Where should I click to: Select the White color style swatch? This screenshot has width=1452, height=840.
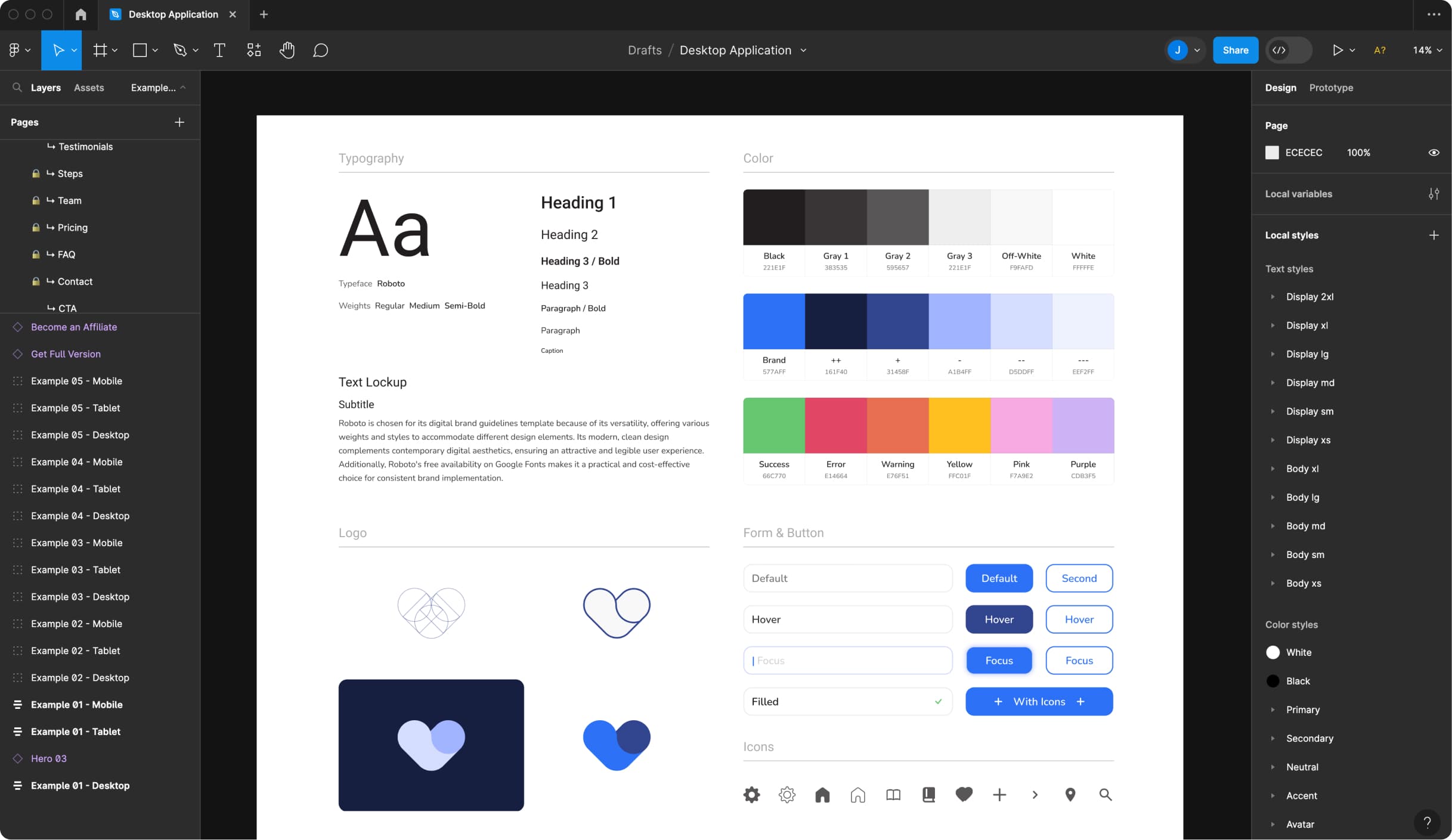[1273, 652]
